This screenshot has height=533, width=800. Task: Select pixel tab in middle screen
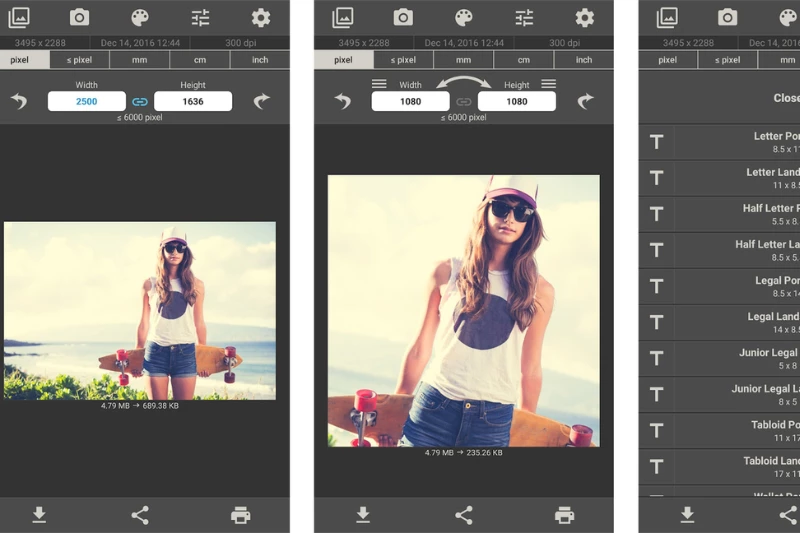pos(343,60)
